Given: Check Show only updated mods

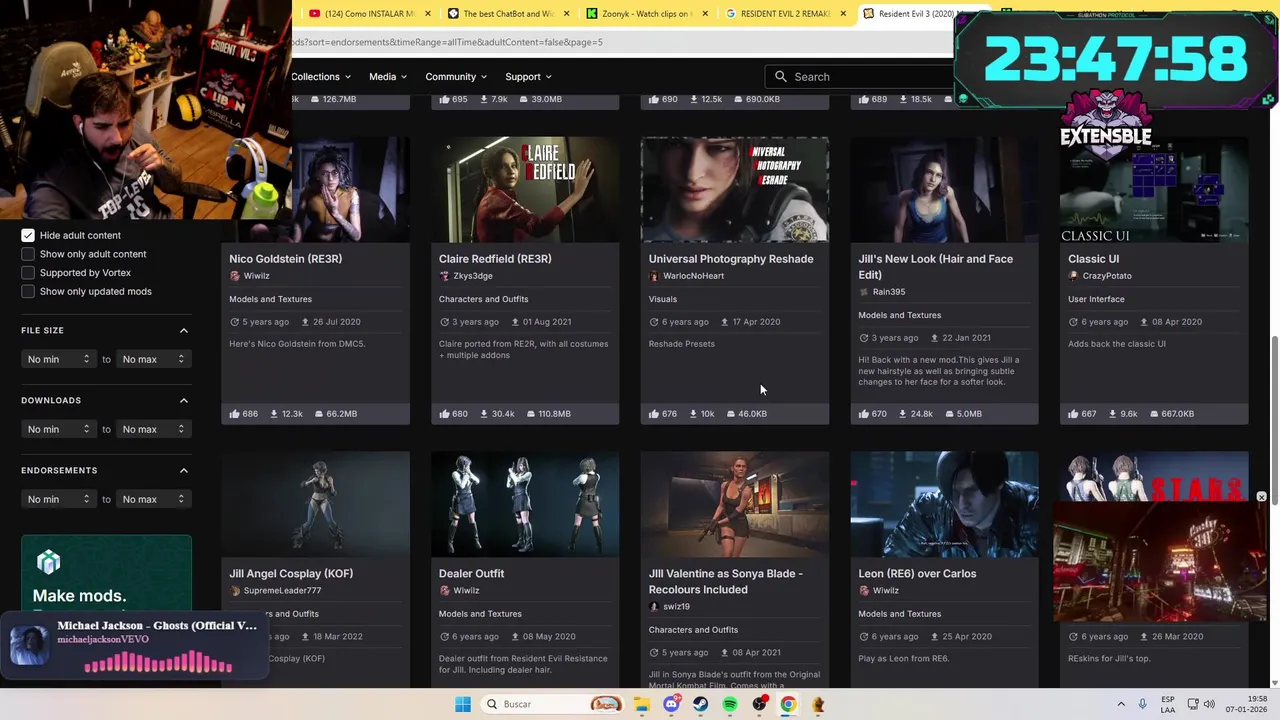Looking at the screenshot, I should pos(28,291).
